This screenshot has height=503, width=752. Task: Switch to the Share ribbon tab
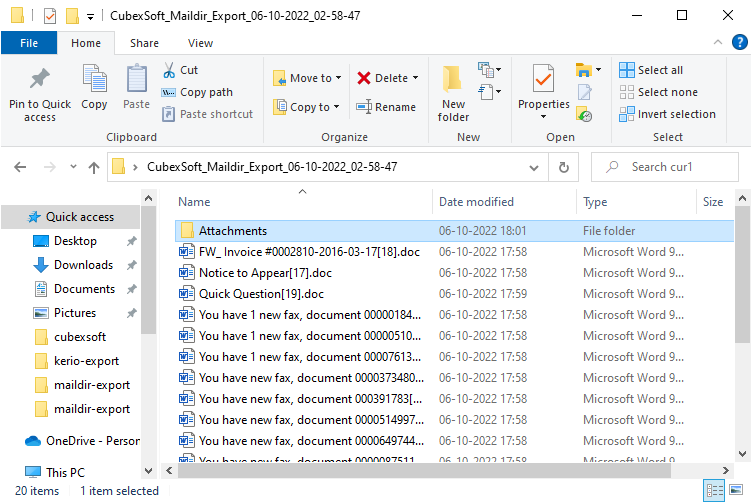(144, 43)
